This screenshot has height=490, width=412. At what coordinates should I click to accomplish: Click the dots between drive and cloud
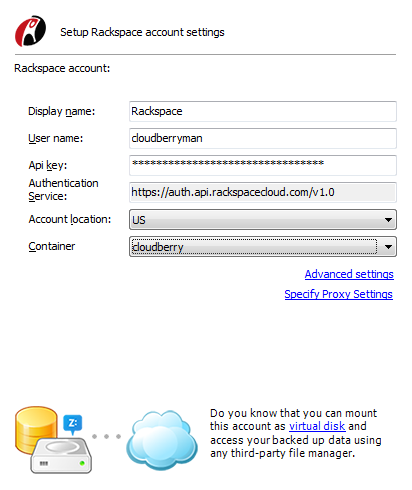tap(106, 436)
